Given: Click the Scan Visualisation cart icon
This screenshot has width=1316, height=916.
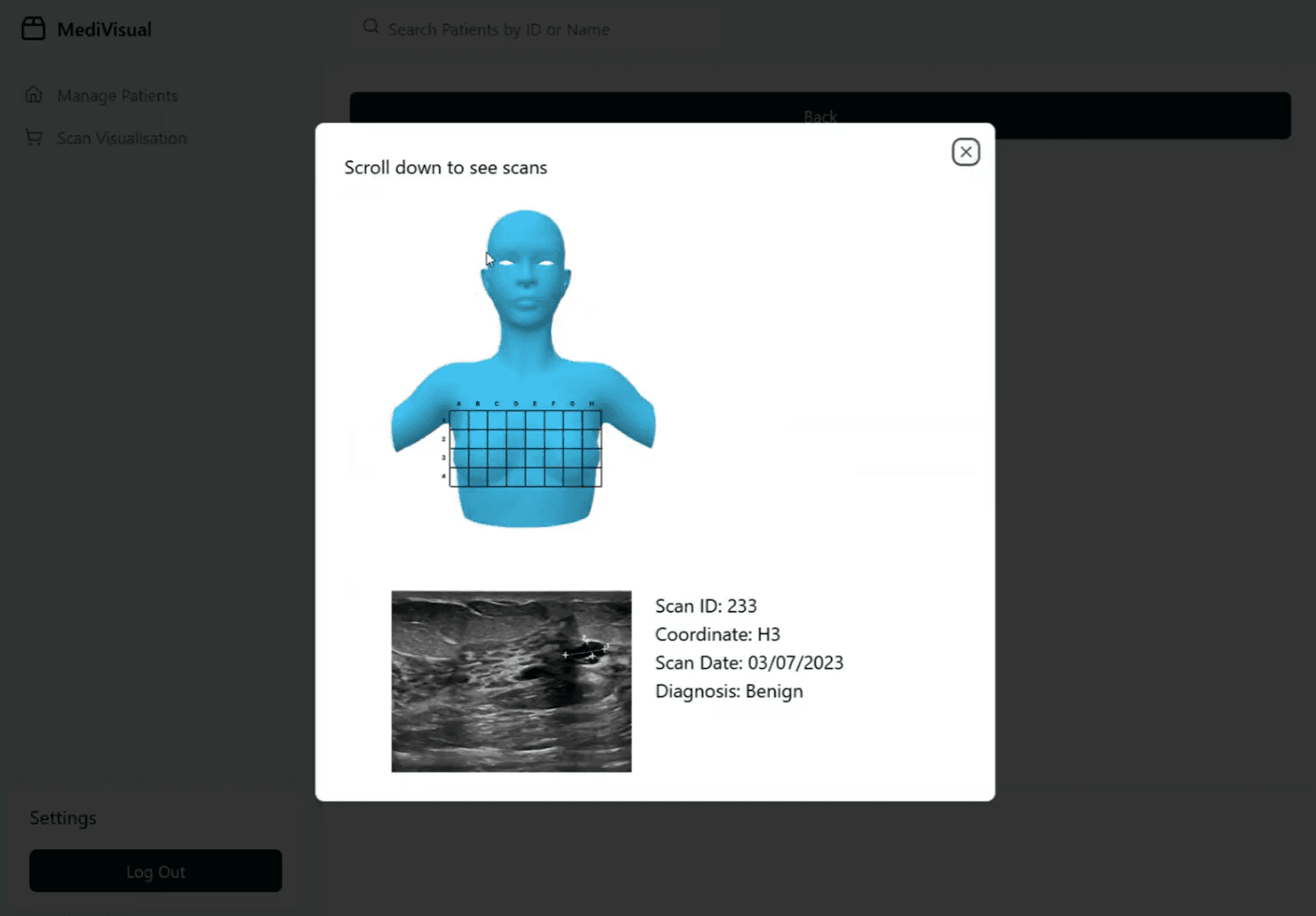Looking at the screenshot, I should [x=34, y=138].
